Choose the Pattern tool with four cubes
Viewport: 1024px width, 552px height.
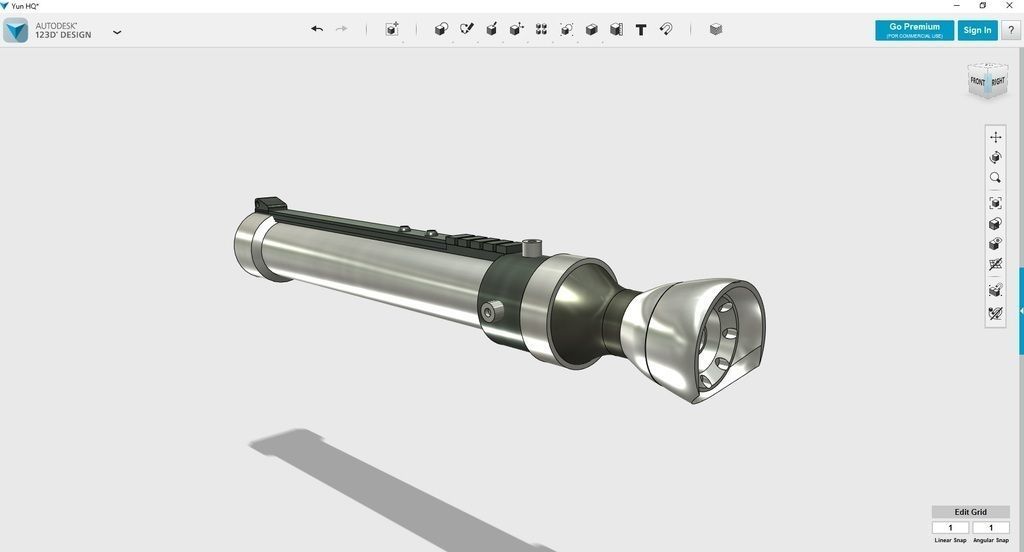[541, 29]
